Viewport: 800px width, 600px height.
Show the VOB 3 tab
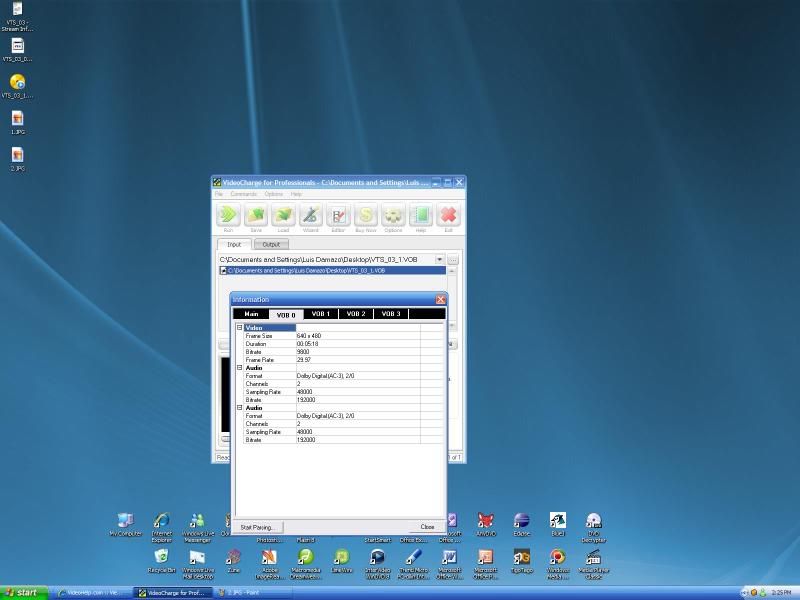(x=391, y=314)
